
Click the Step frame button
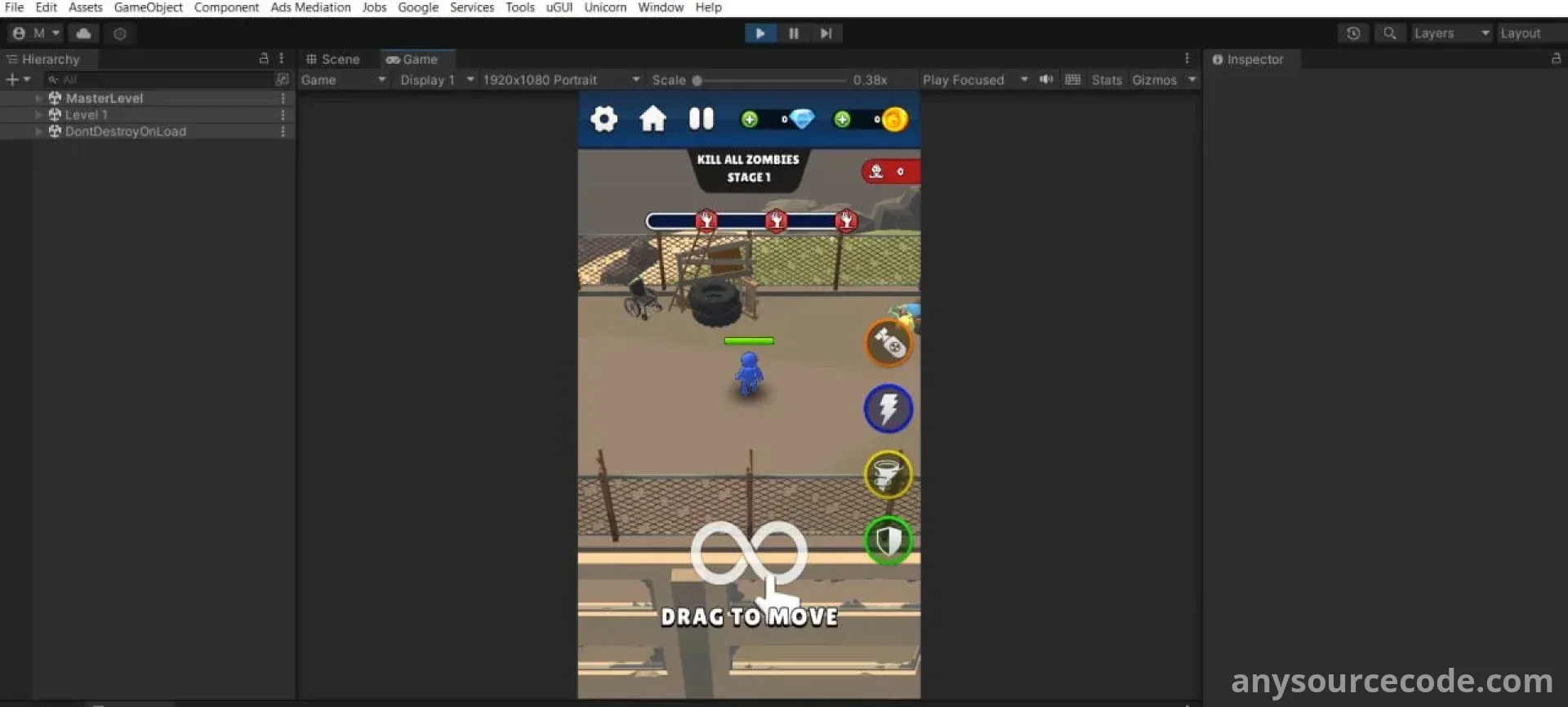click(x=826, y=33)
